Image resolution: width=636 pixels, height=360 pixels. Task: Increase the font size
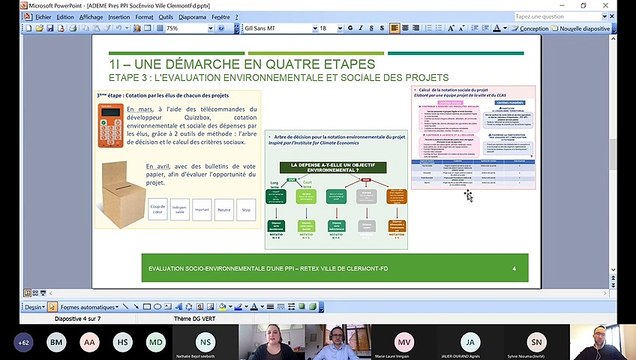tap(451, 28)
